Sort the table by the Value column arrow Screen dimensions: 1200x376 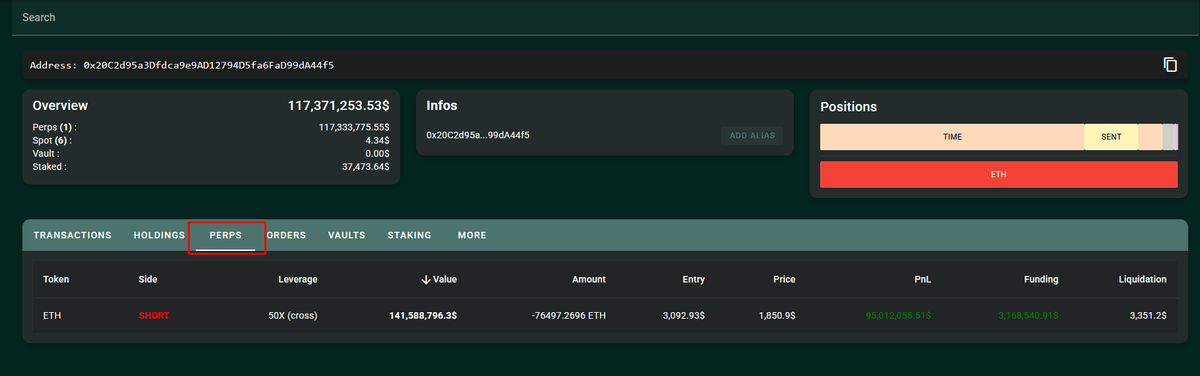[426, 279]
